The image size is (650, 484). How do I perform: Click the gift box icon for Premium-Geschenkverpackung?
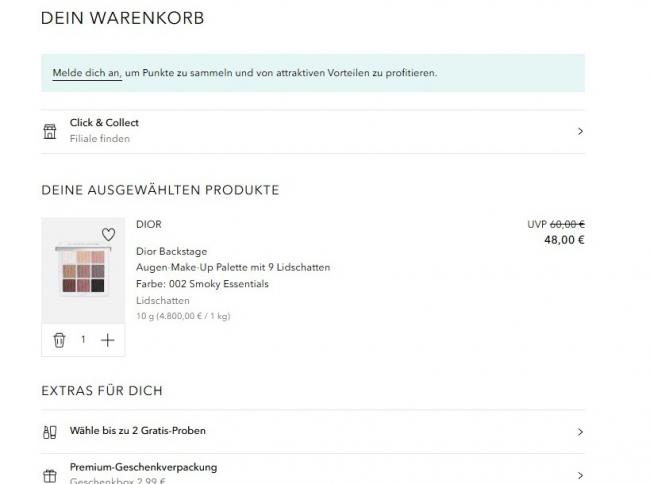50,476
